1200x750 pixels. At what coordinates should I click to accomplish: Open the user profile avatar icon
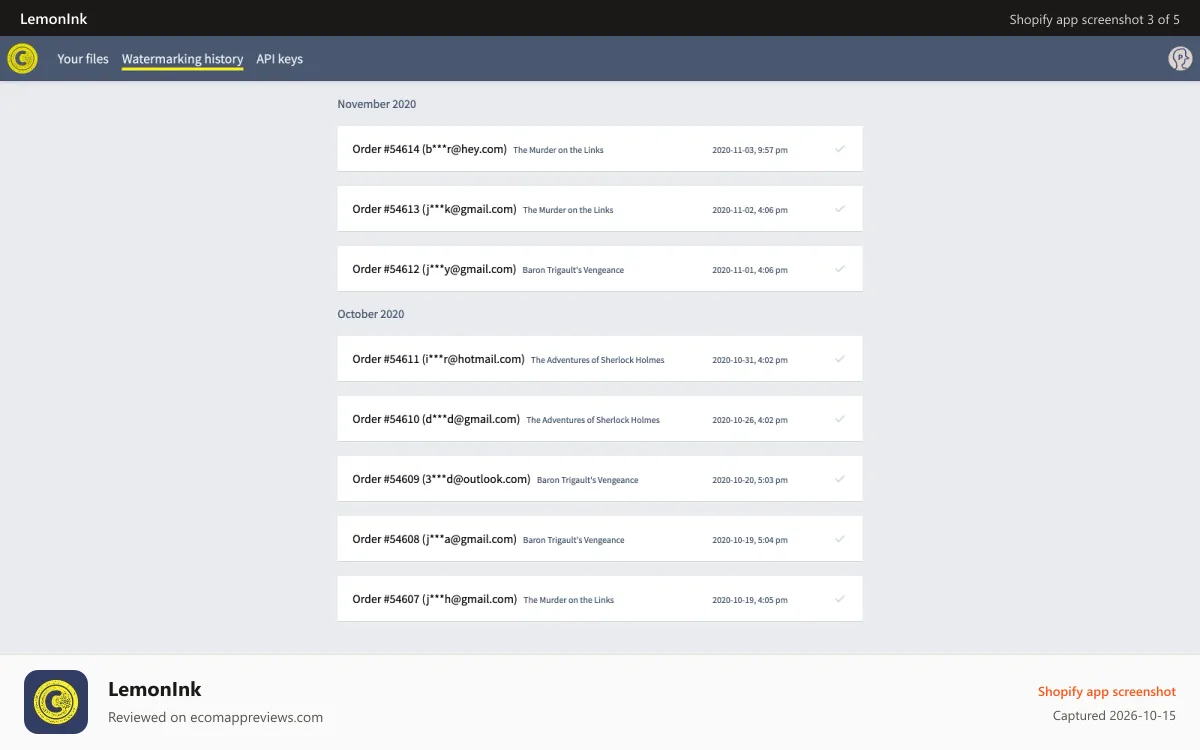click(1180, 59)
